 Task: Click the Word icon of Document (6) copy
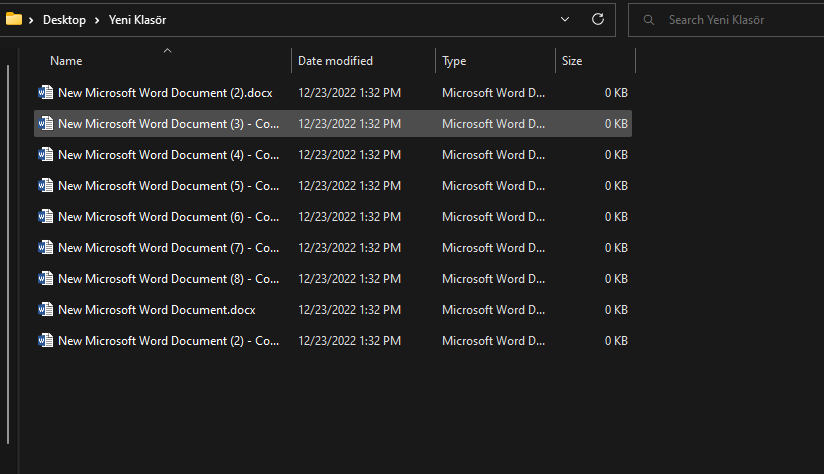point(46,217)
